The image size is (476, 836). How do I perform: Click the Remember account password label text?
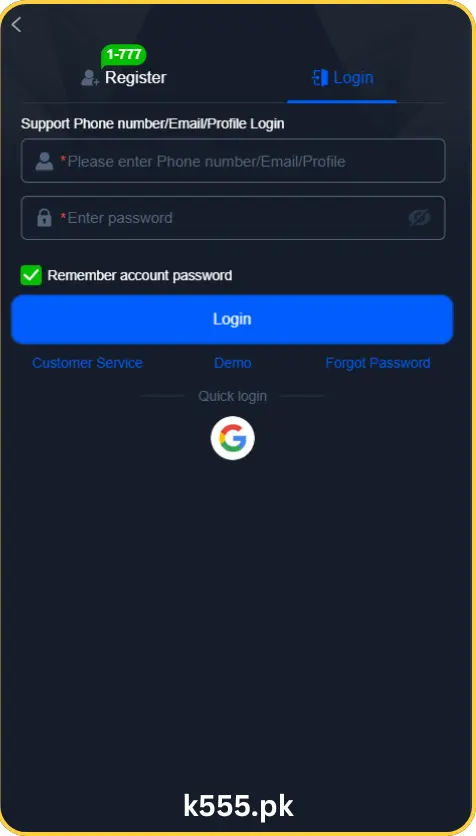tap(140, 276)
